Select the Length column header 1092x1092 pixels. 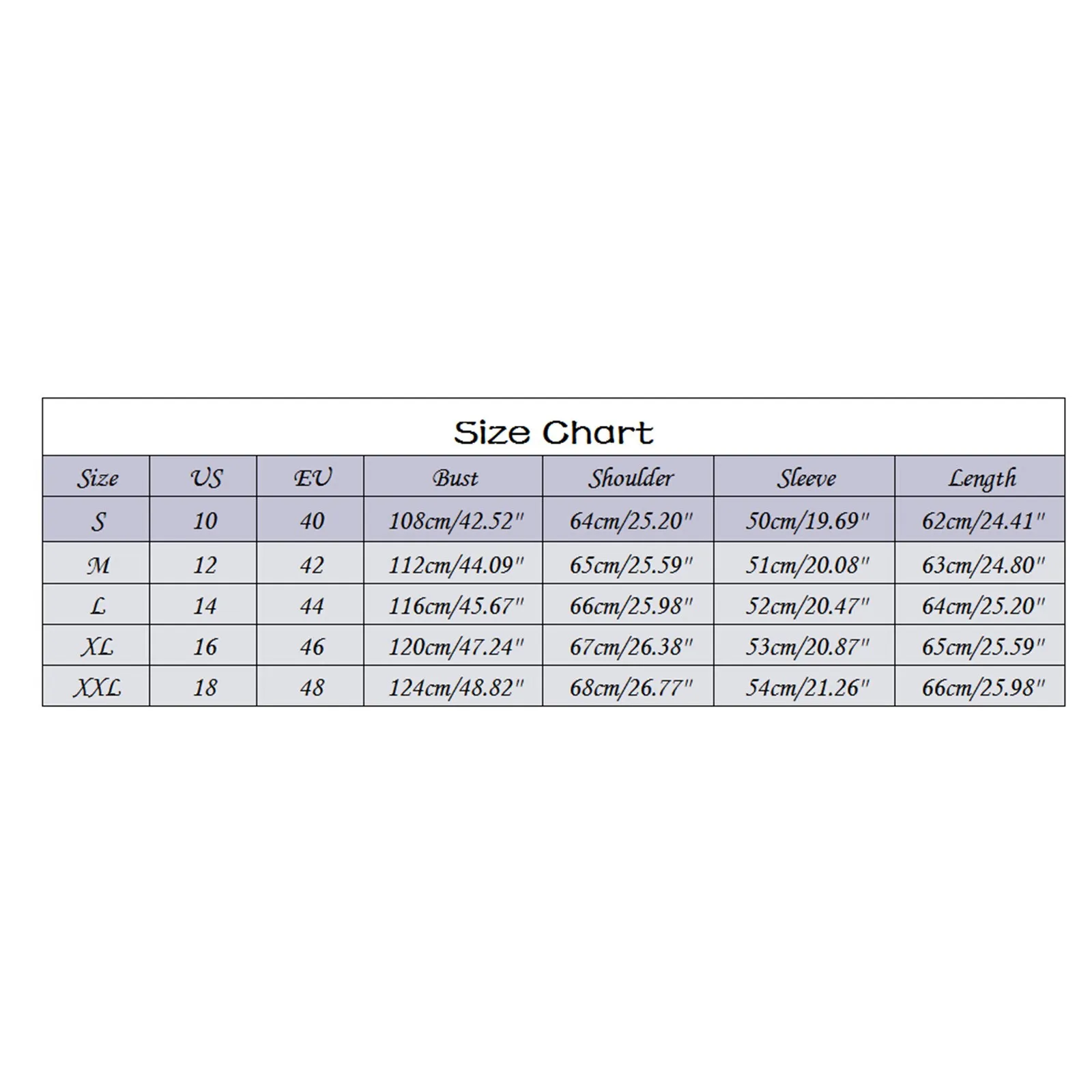click(981, 478)
